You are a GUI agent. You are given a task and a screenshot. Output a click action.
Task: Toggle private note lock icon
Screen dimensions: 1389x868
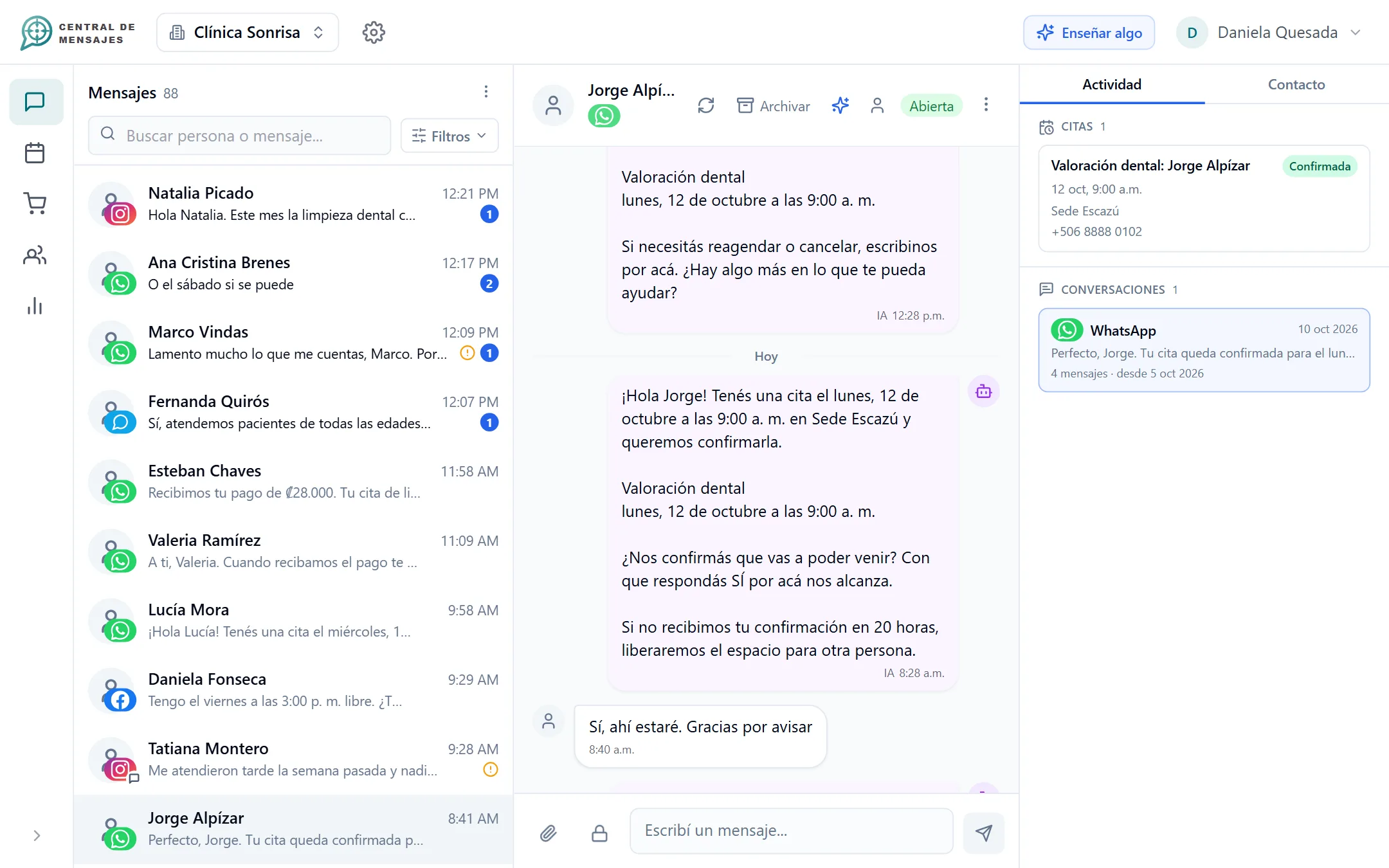click(599, 833)
